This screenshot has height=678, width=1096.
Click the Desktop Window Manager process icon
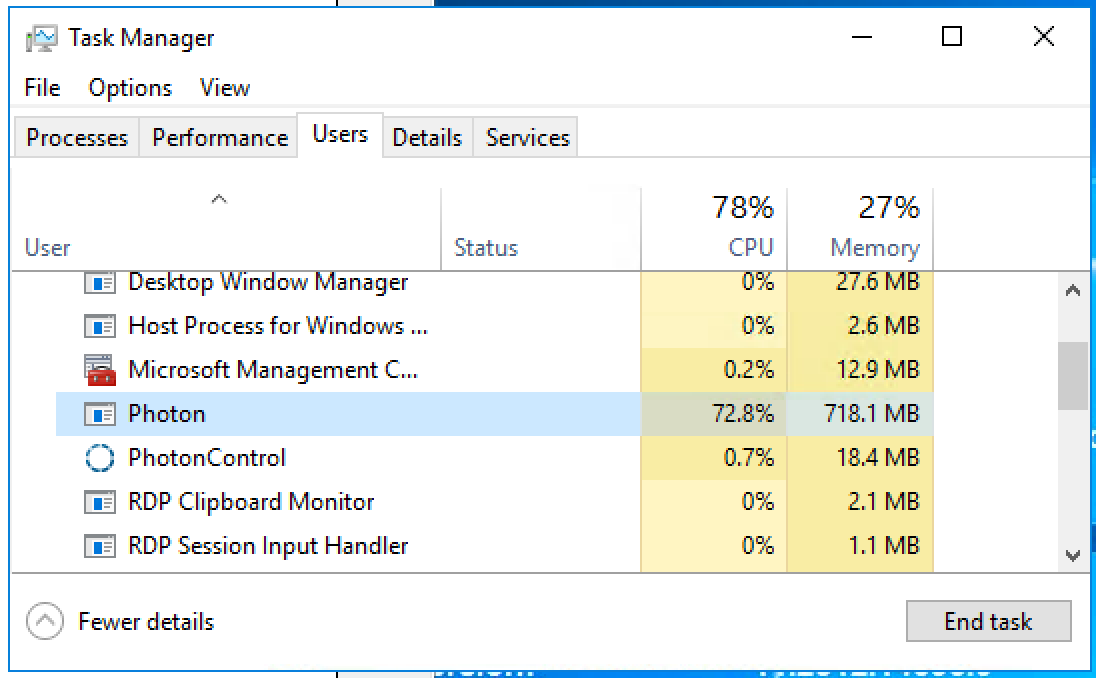coord(100,282)
